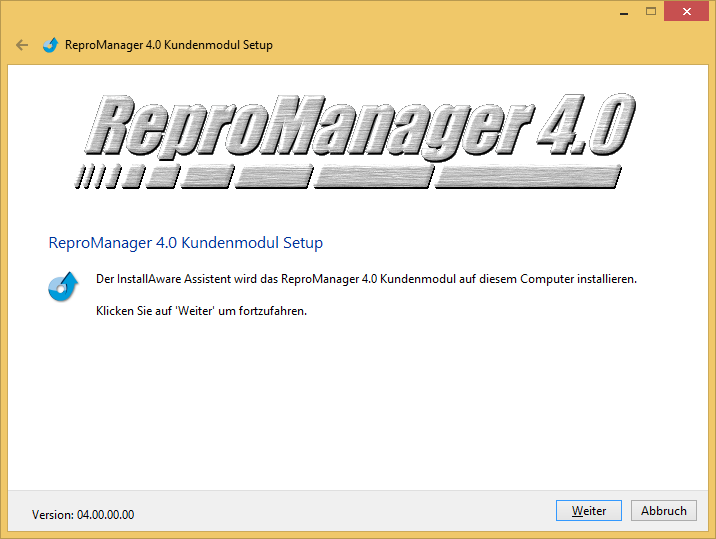Click the 'Der InstallAware Assistent' description line
The height and width of the screenshot is (539, 716).
pyautogui.click(x=366, y=279)
